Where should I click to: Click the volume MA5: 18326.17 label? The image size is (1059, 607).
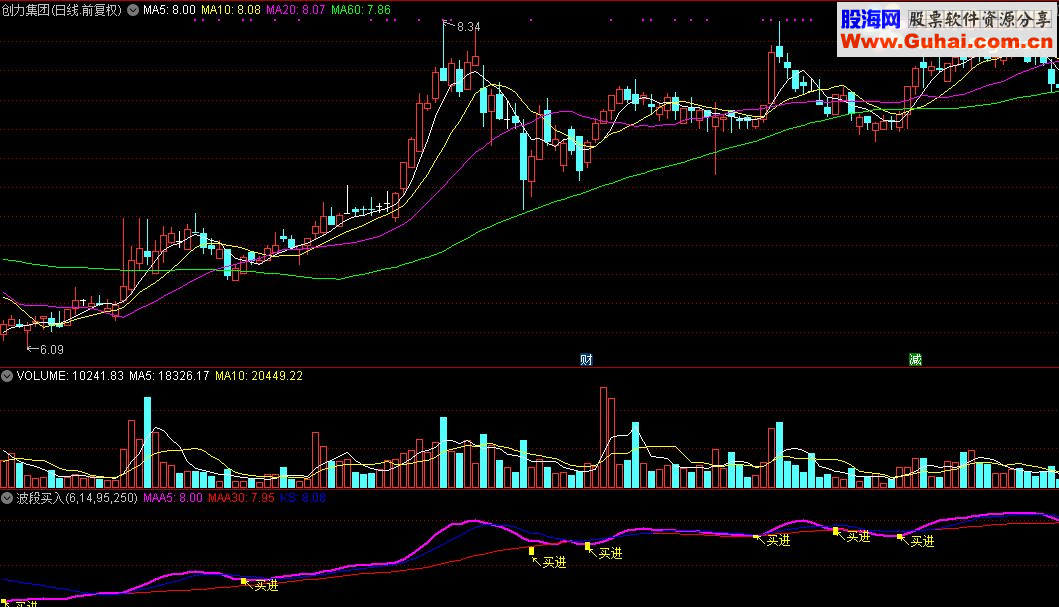tap(169, 376)
